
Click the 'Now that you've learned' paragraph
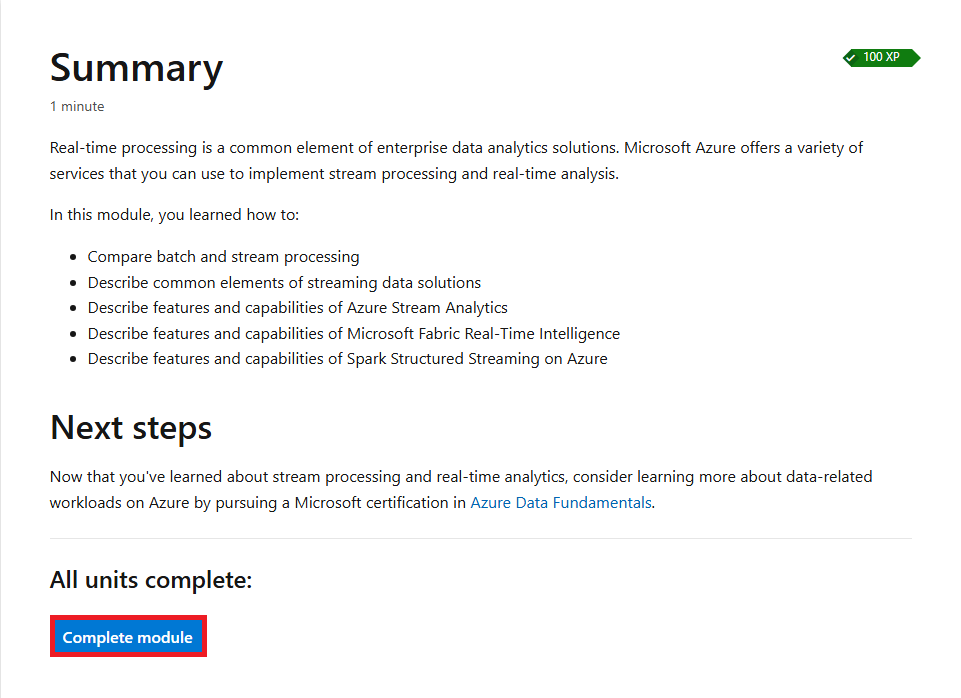pos(460,490)
